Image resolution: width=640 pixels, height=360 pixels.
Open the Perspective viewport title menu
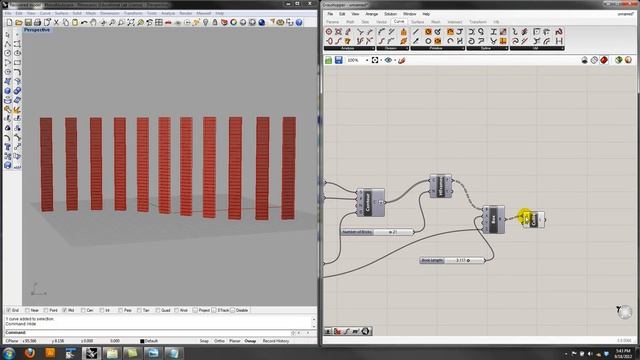click(x=37, y=30)
